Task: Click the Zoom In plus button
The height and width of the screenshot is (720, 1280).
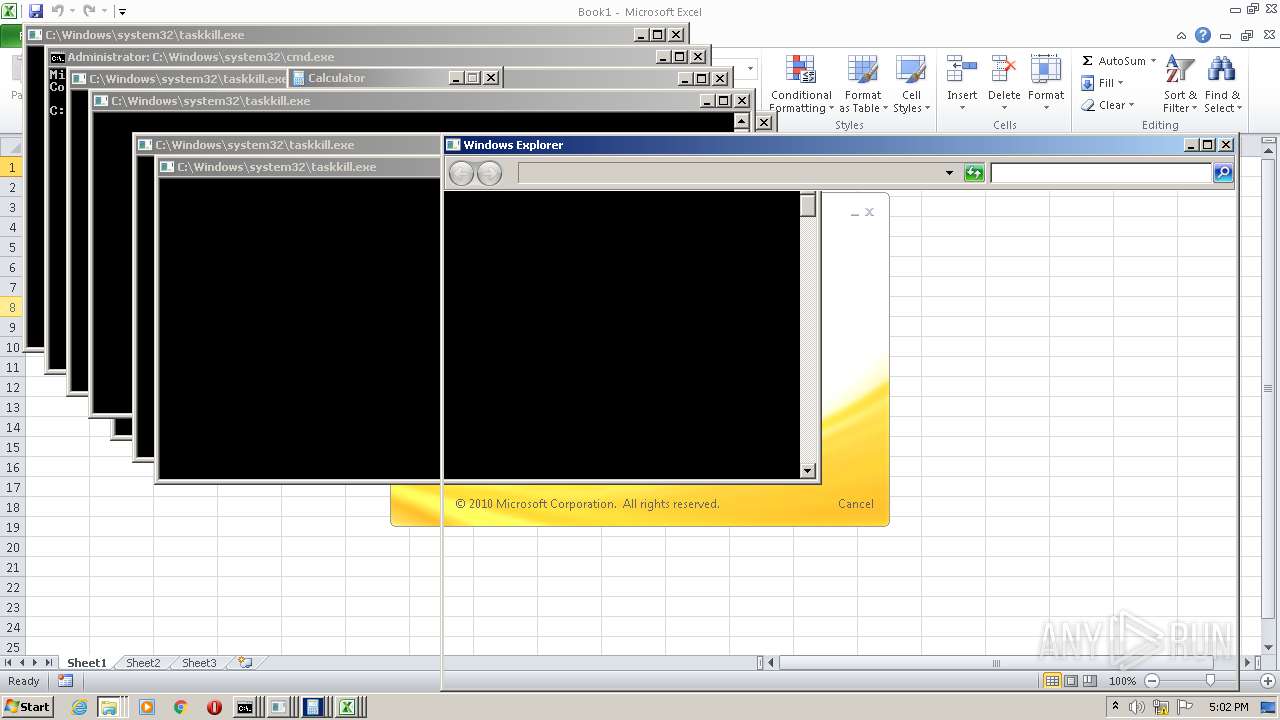Action: tap(1268, 681)
